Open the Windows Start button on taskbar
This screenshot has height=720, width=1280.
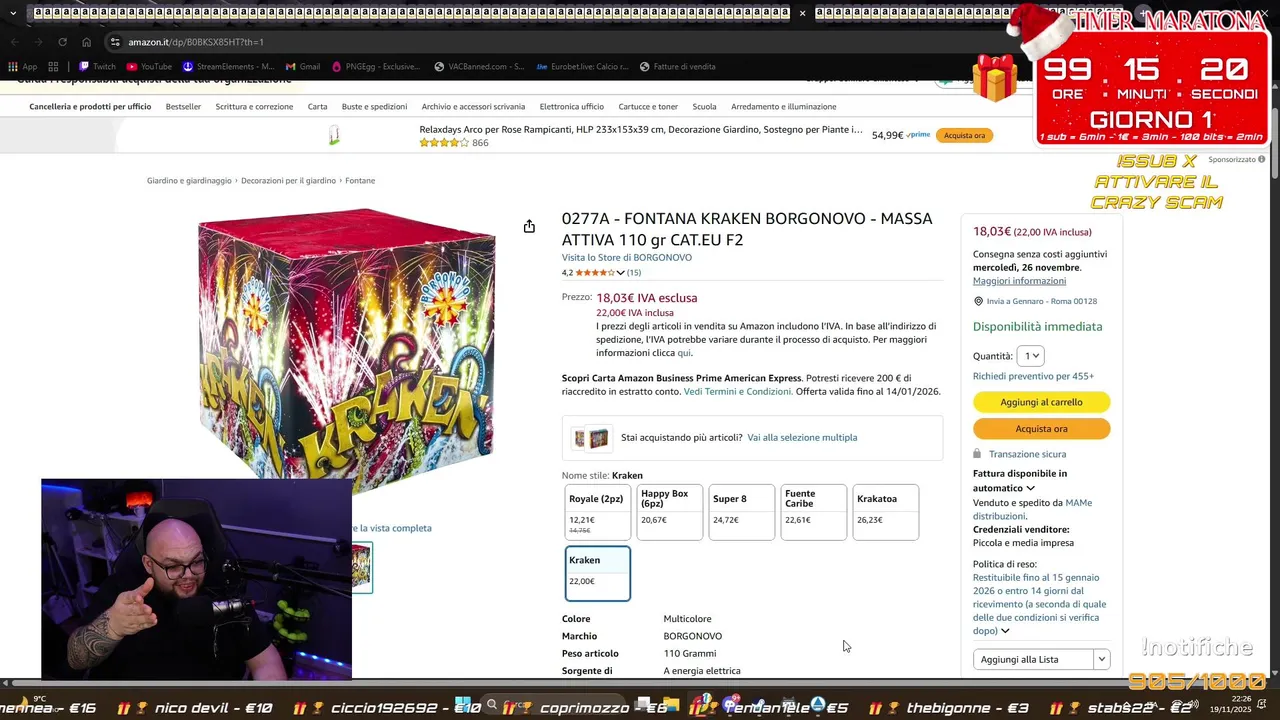coord(462,704)
